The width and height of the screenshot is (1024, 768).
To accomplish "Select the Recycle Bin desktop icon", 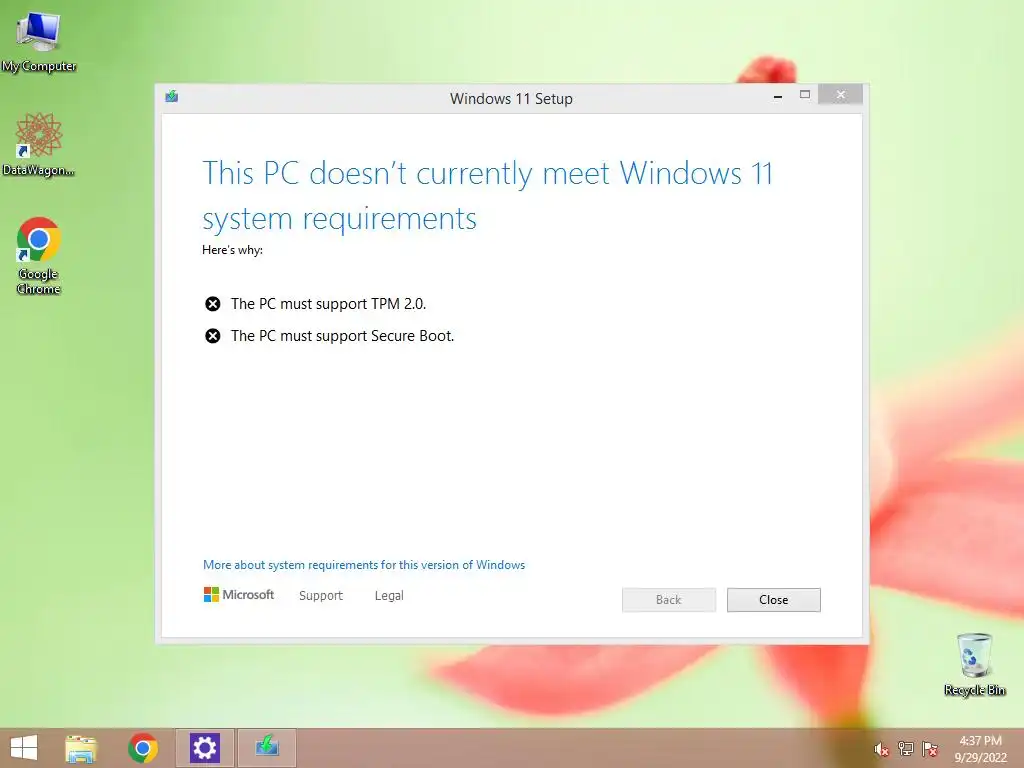I will [x=974, y=664].
